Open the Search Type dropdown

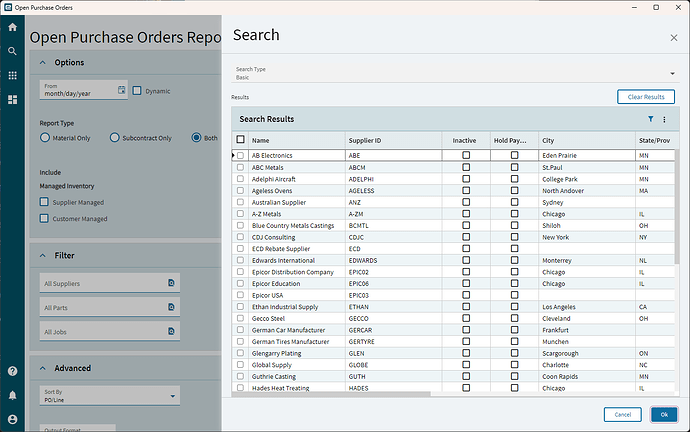(x=455, y=73)
